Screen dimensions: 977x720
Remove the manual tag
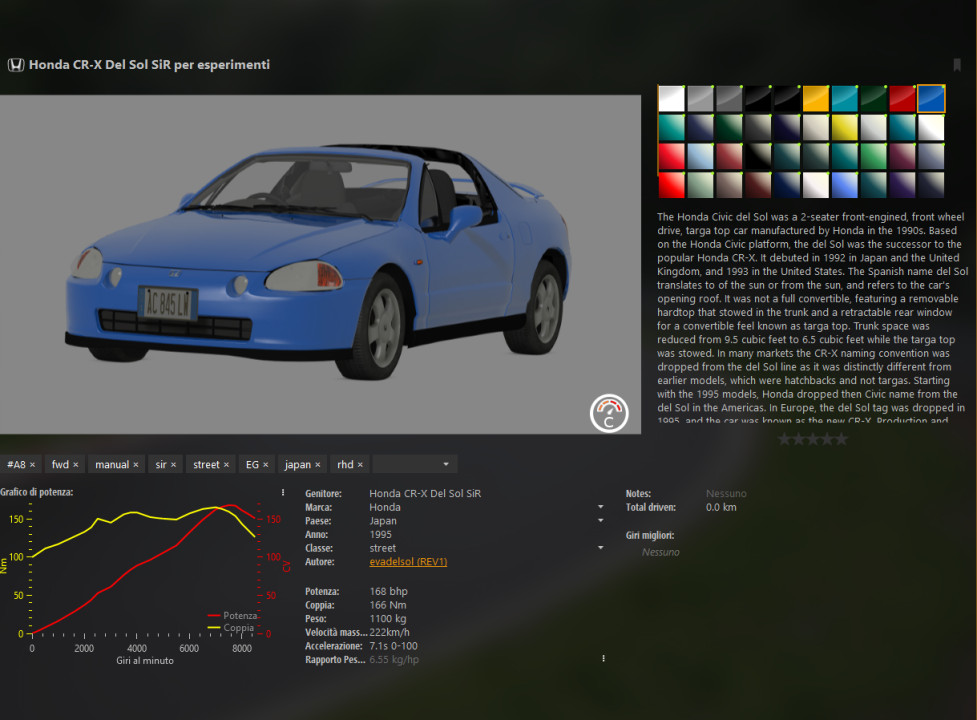[x=135, y=465]
